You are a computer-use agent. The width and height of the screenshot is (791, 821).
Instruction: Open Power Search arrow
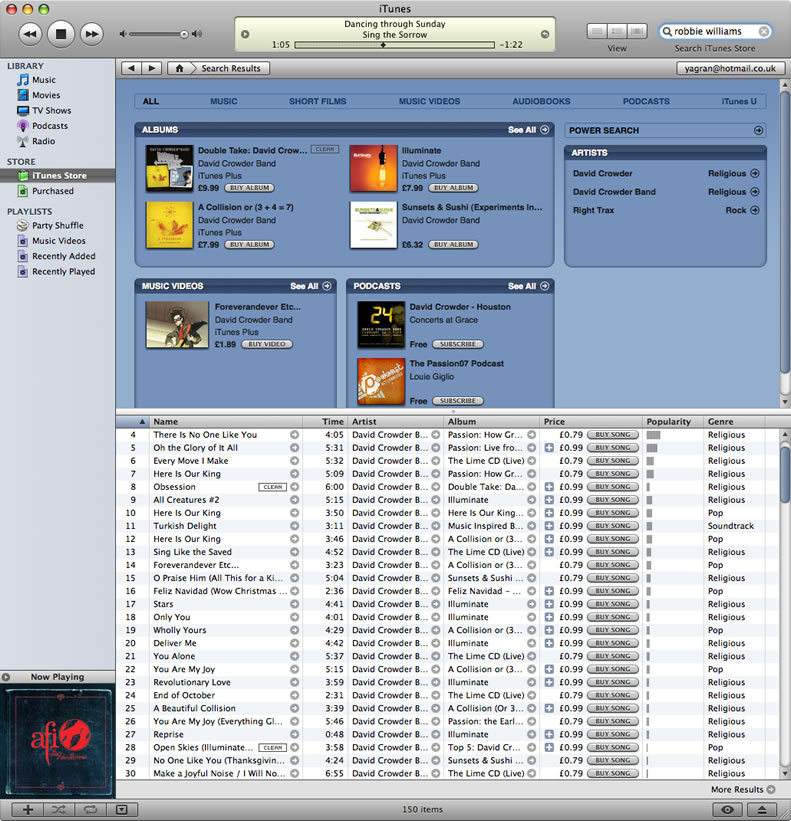[x=759, y=130]
